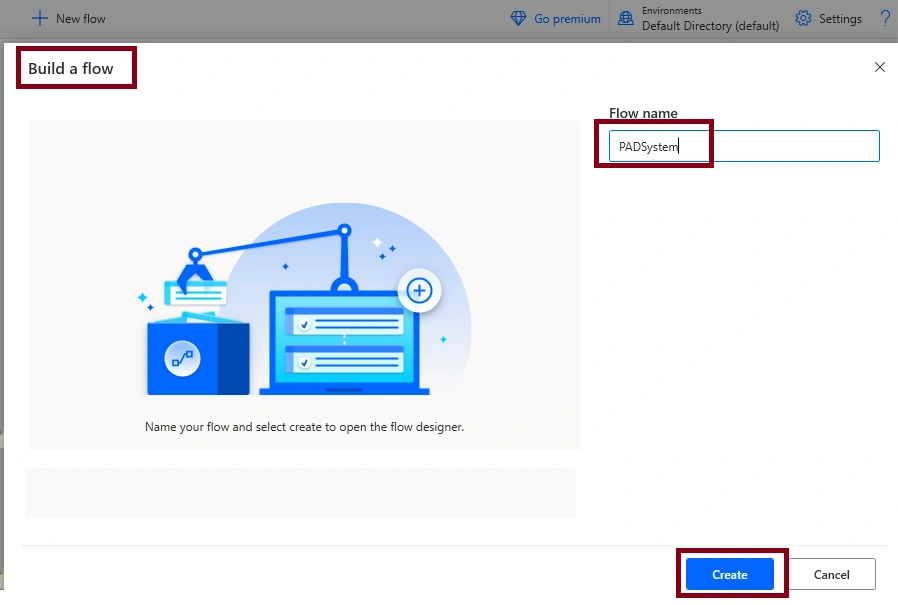
Task: Click the Environments globe icon
Action: point(626,18)
